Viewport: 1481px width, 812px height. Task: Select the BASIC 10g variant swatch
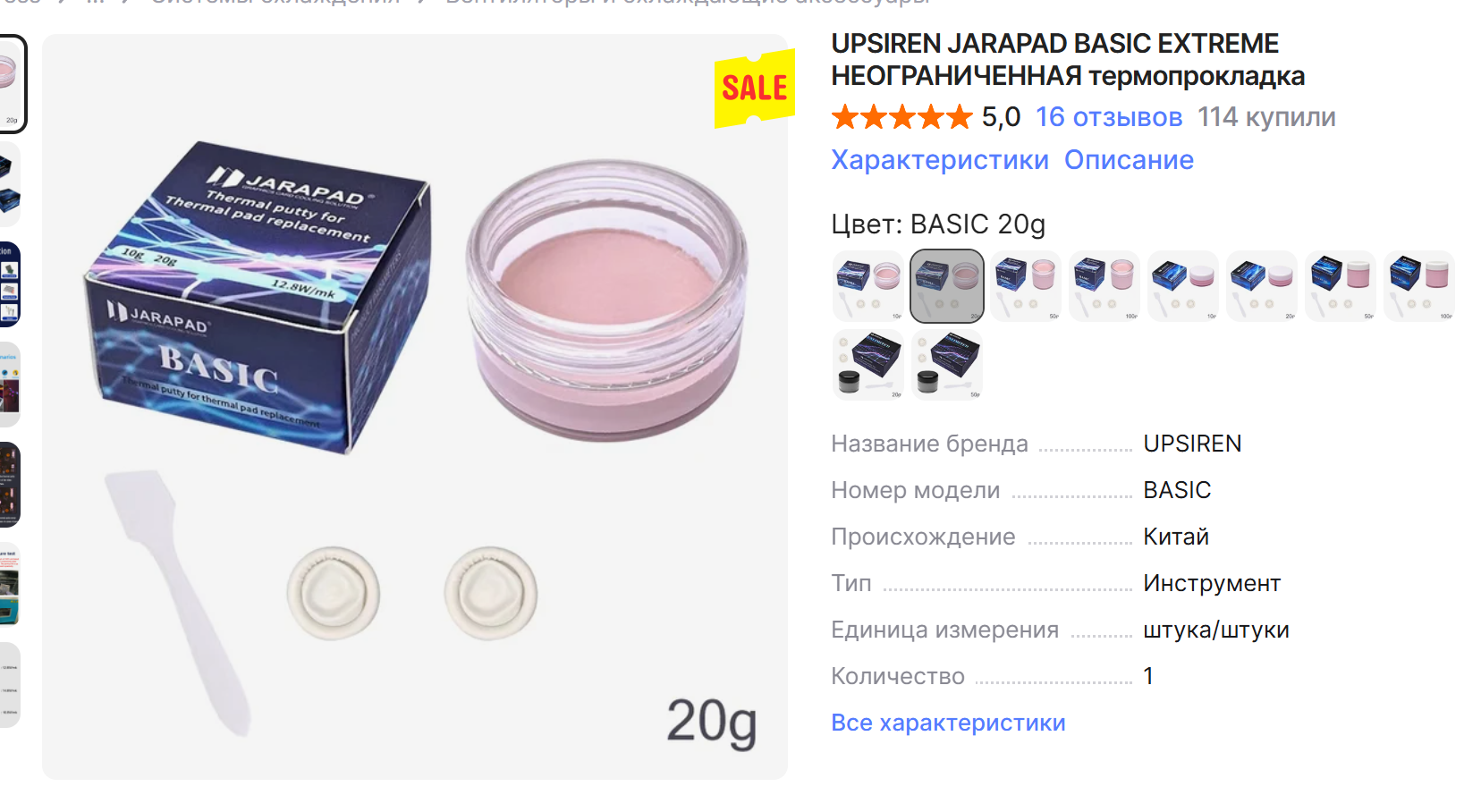coord(867,286)
